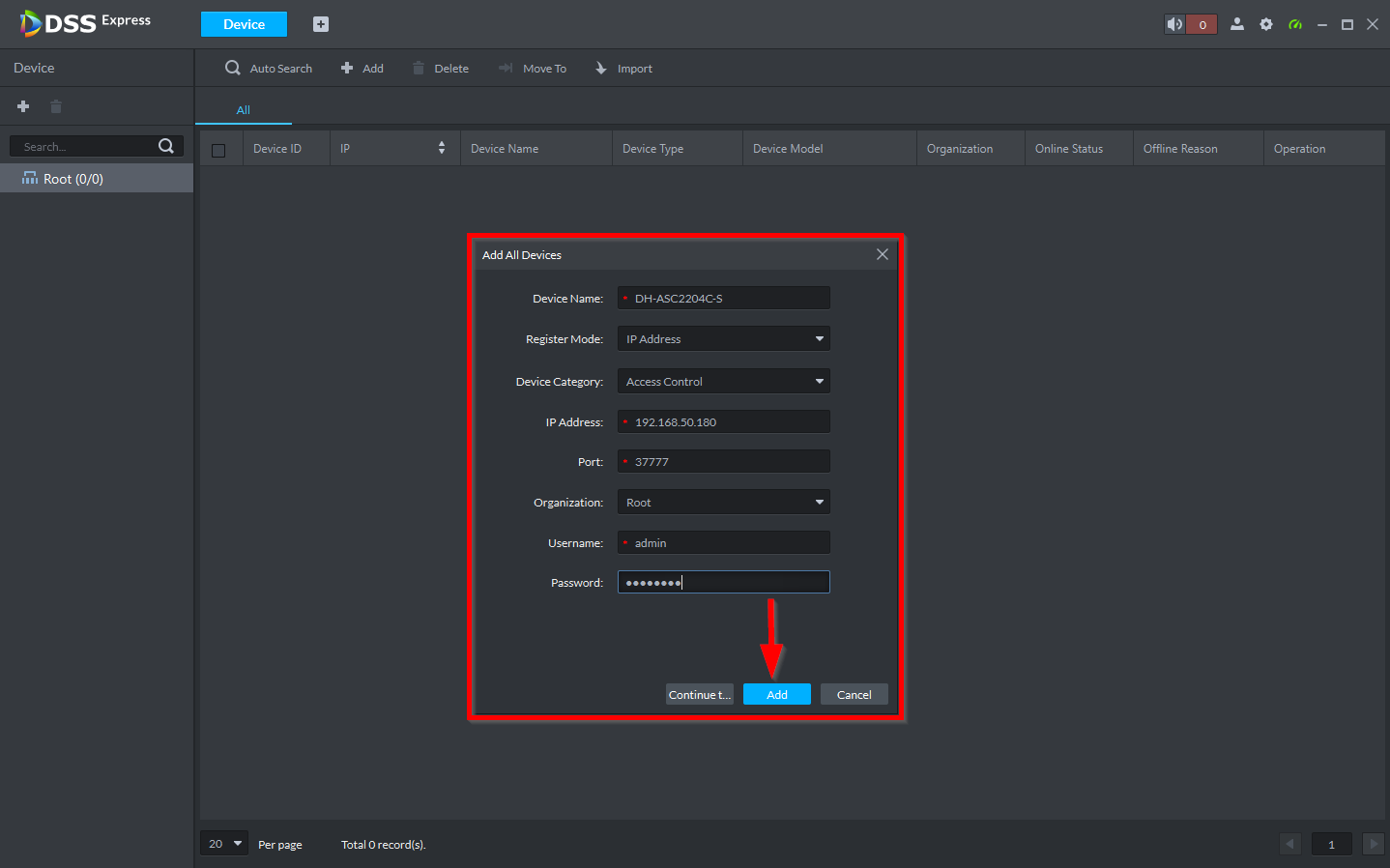The width and height of the screenshot is (1390, 868).
Task: Open the Device Category dropdown
Action: point(723,382)
